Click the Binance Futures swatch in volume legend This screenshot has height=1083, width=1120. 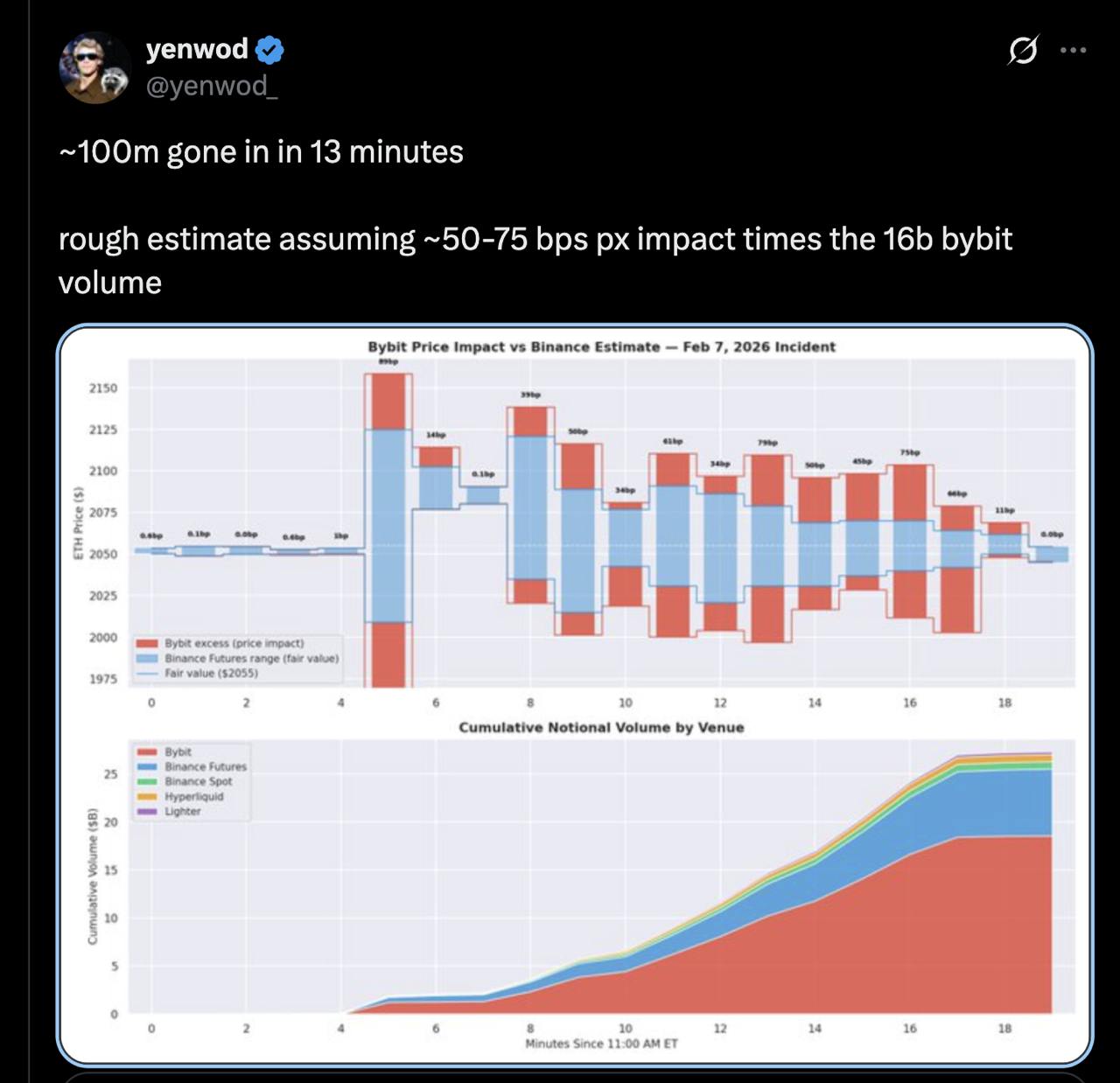[147, 766]
